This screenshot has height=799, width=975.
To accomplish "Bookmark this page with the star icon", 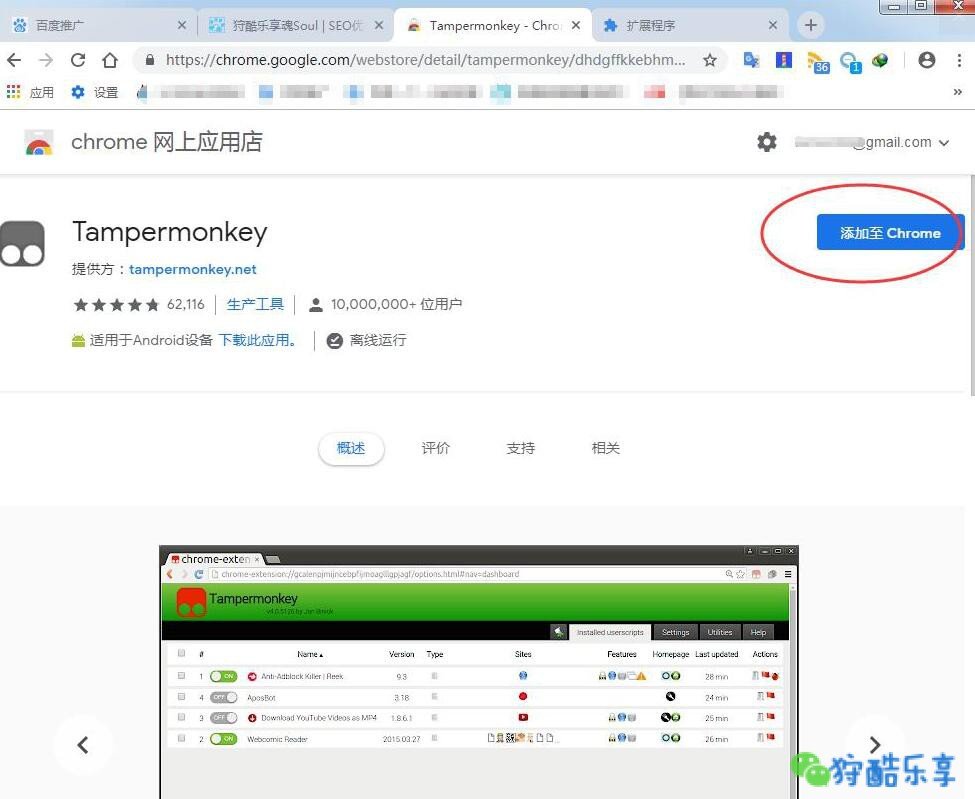I will point(709,60).
